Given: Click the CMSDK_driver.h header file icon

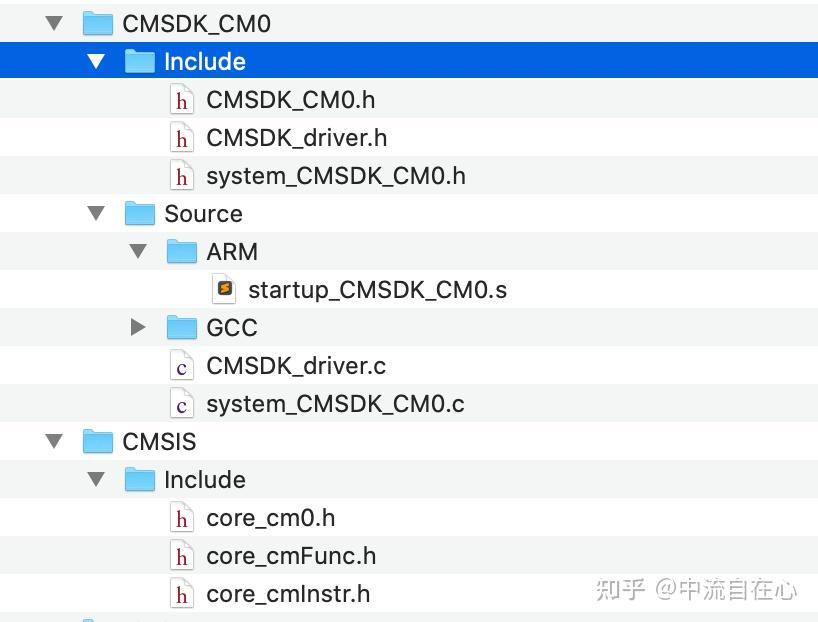Looking at the screenshot, I should pos(181,138).
